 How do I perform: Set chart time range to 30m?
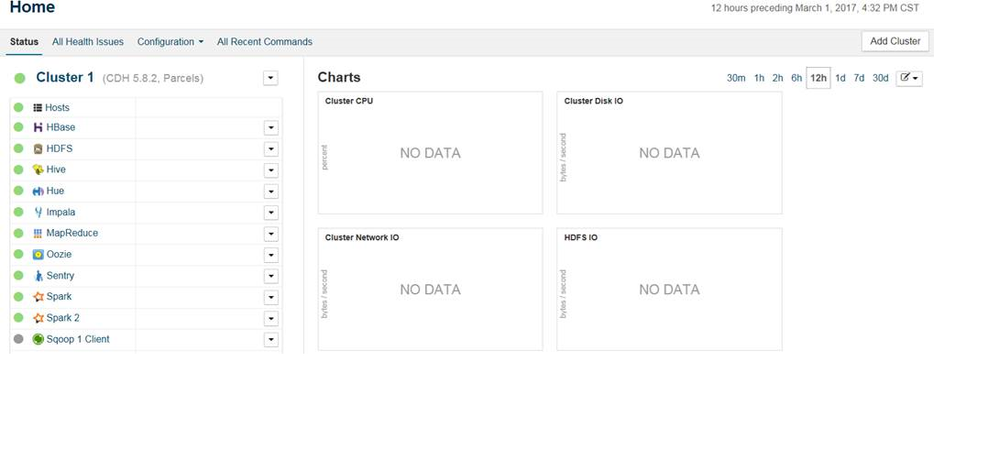click(736, 78)
